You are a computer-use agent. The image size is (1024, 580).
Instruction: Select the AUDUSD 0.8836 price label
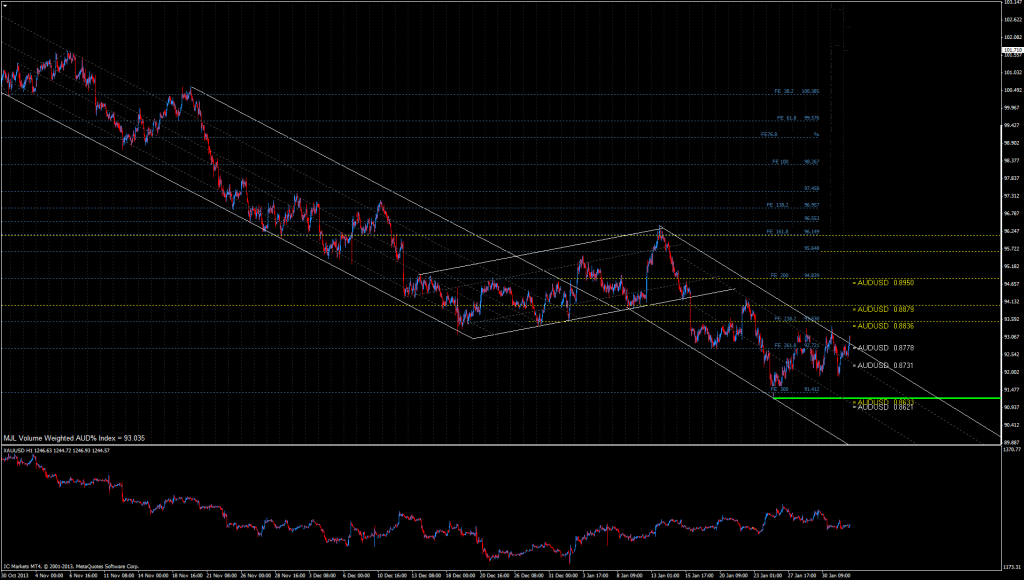click(x=886, y=326)
